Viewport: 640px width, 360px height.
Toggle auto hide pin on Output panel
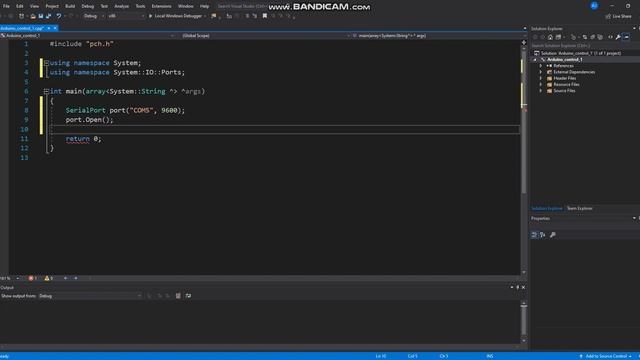pyautogui.click(x=518, y=287)
